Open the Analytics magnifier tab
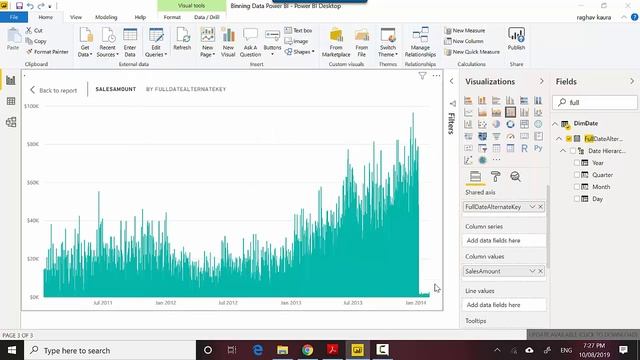Viewport: 640px width, 360px height. tap(516, 176)
